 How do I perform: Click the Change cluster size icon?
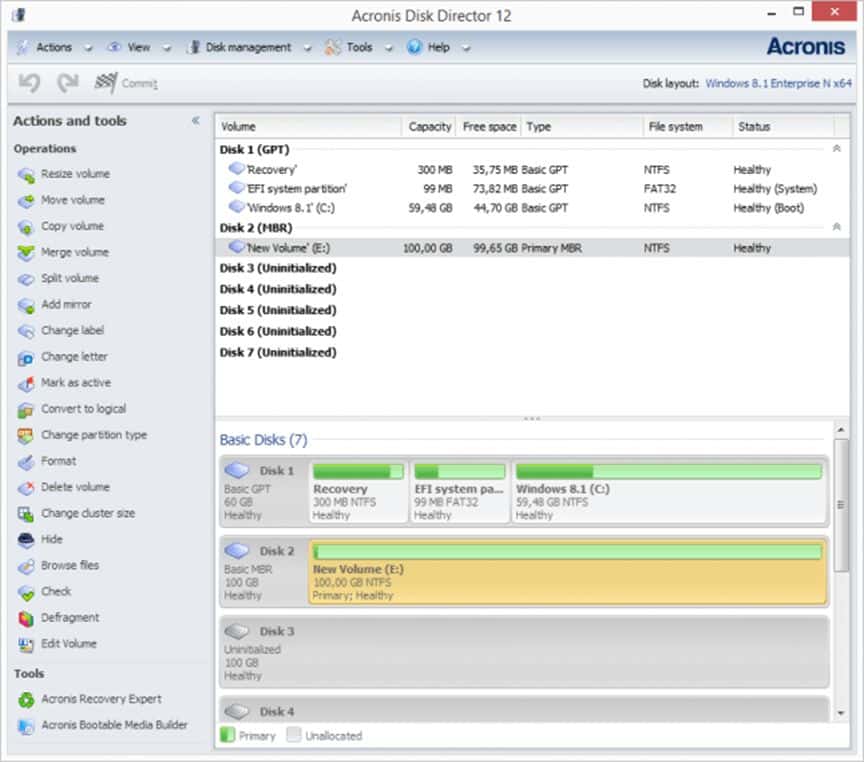(24, 513)
